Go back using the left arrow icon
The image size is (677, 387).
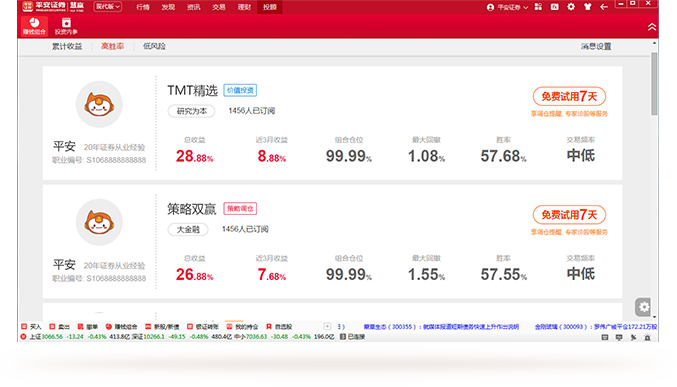coord(604,7)
